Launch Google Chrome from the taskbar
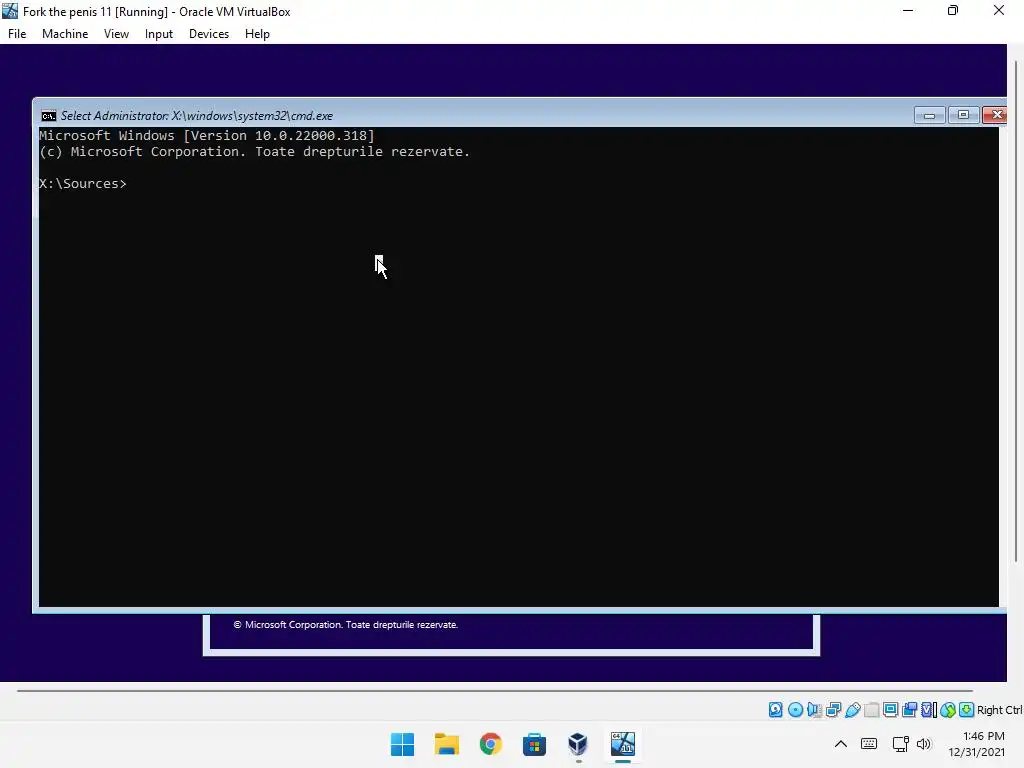The height and width of the screenshot is (768, 1024). 490,744
